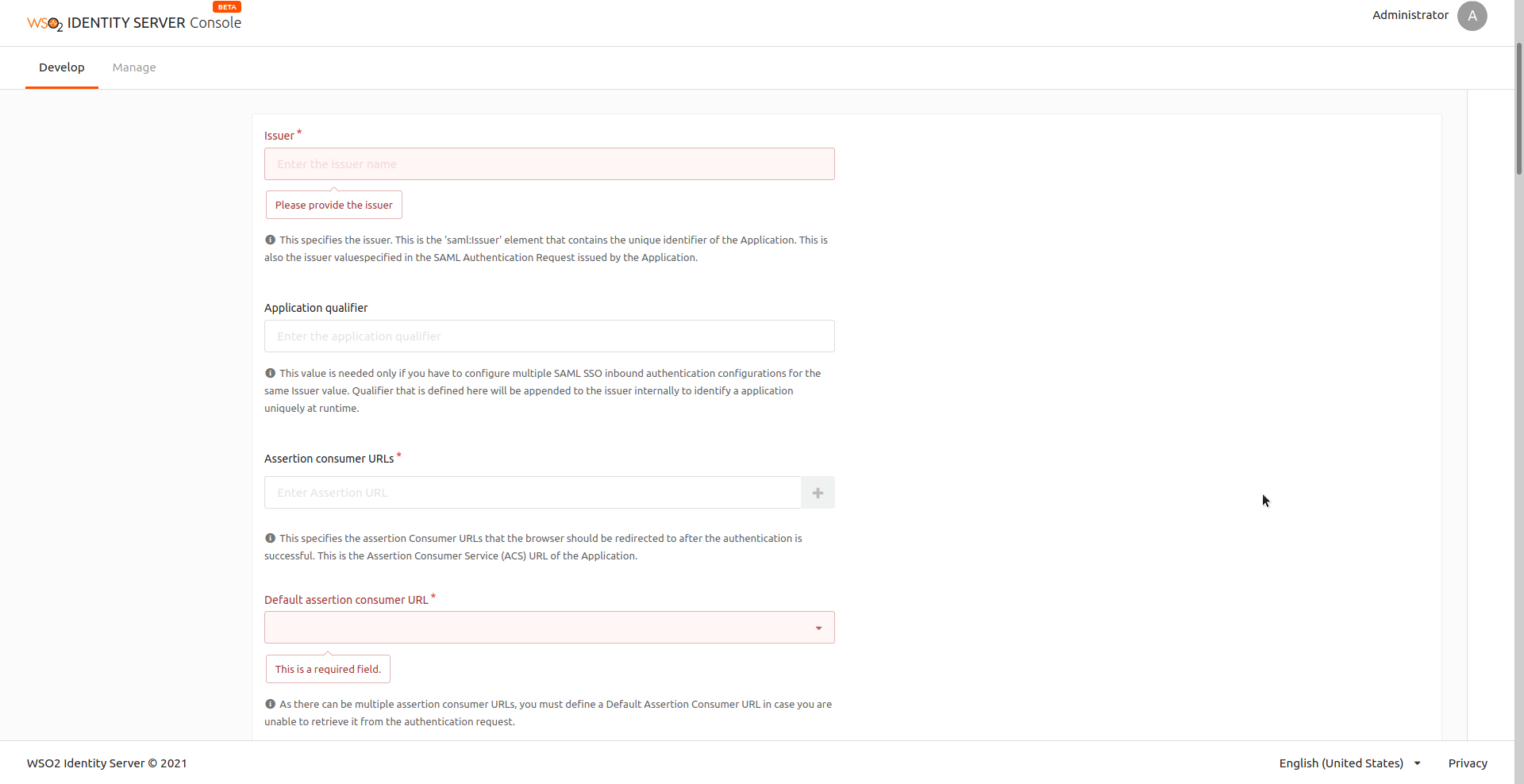Screen dimensions: 1524x784
Task: Expand Default assertion consumer URL dropdown
Action: [x=549, y=628]
